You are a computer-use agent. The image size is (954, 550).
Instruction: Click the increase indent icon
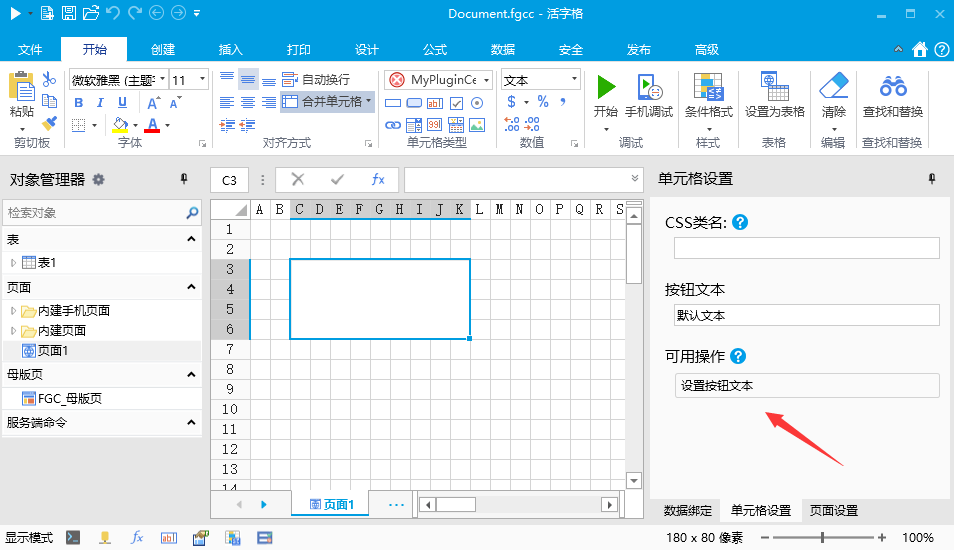[227, 125]
